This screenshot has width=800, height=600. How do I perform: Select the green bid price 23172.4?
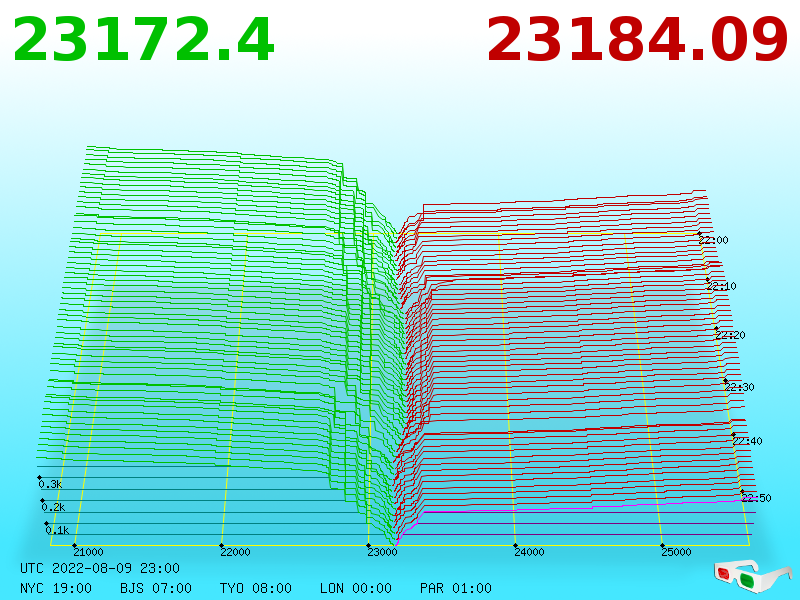[x=144, y=40]
